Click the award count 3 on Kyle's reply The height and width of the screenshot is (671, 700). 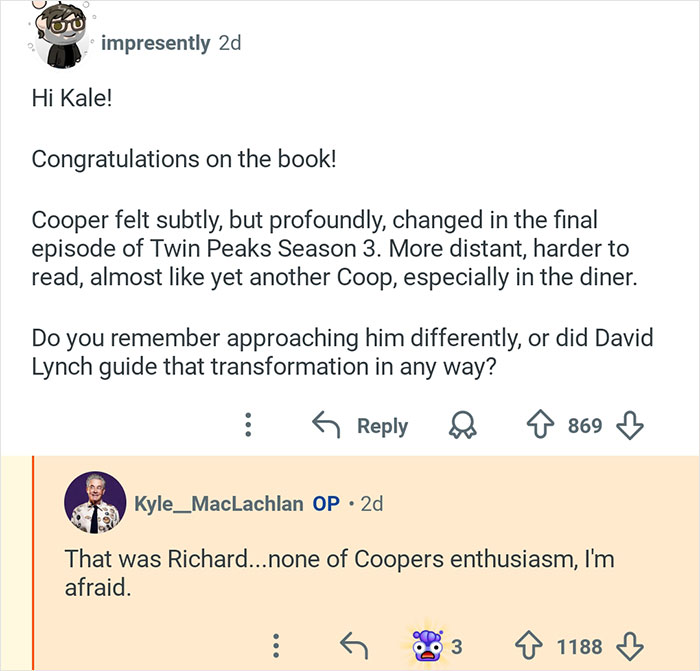[457, 646]
